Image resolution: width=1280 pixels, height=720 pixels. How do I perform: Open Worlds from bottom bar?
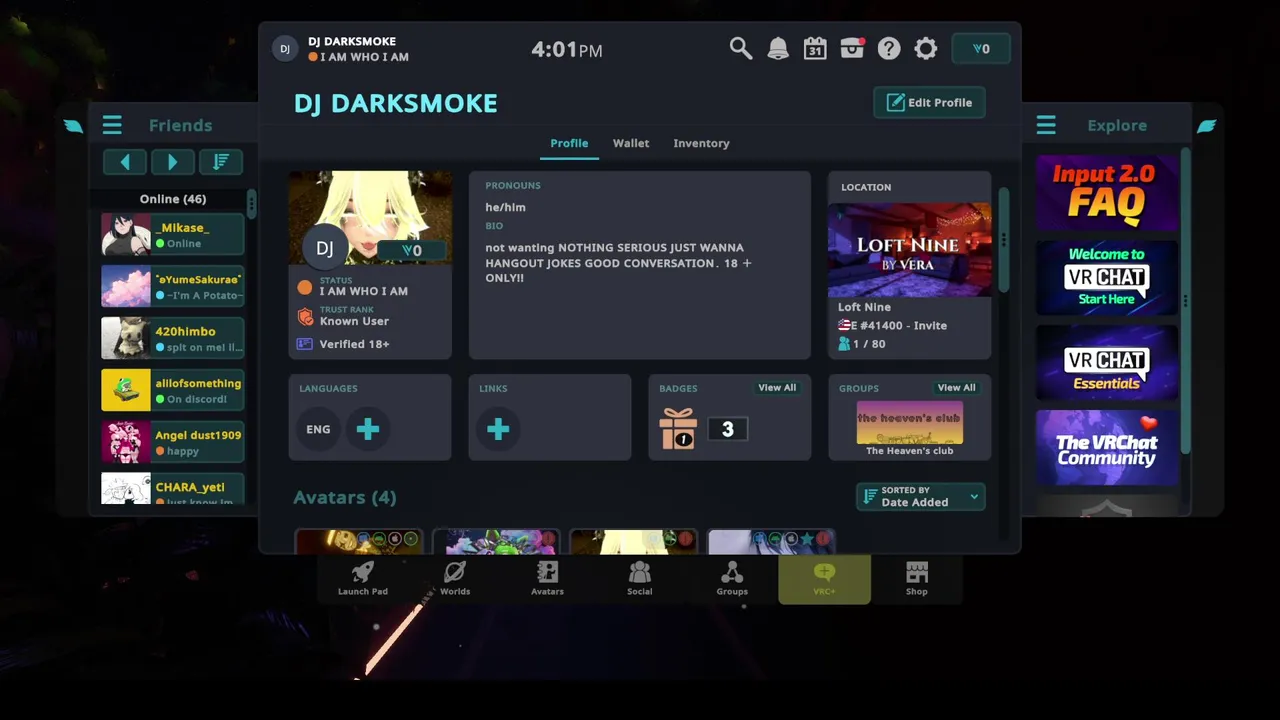[x=455, y=579]
